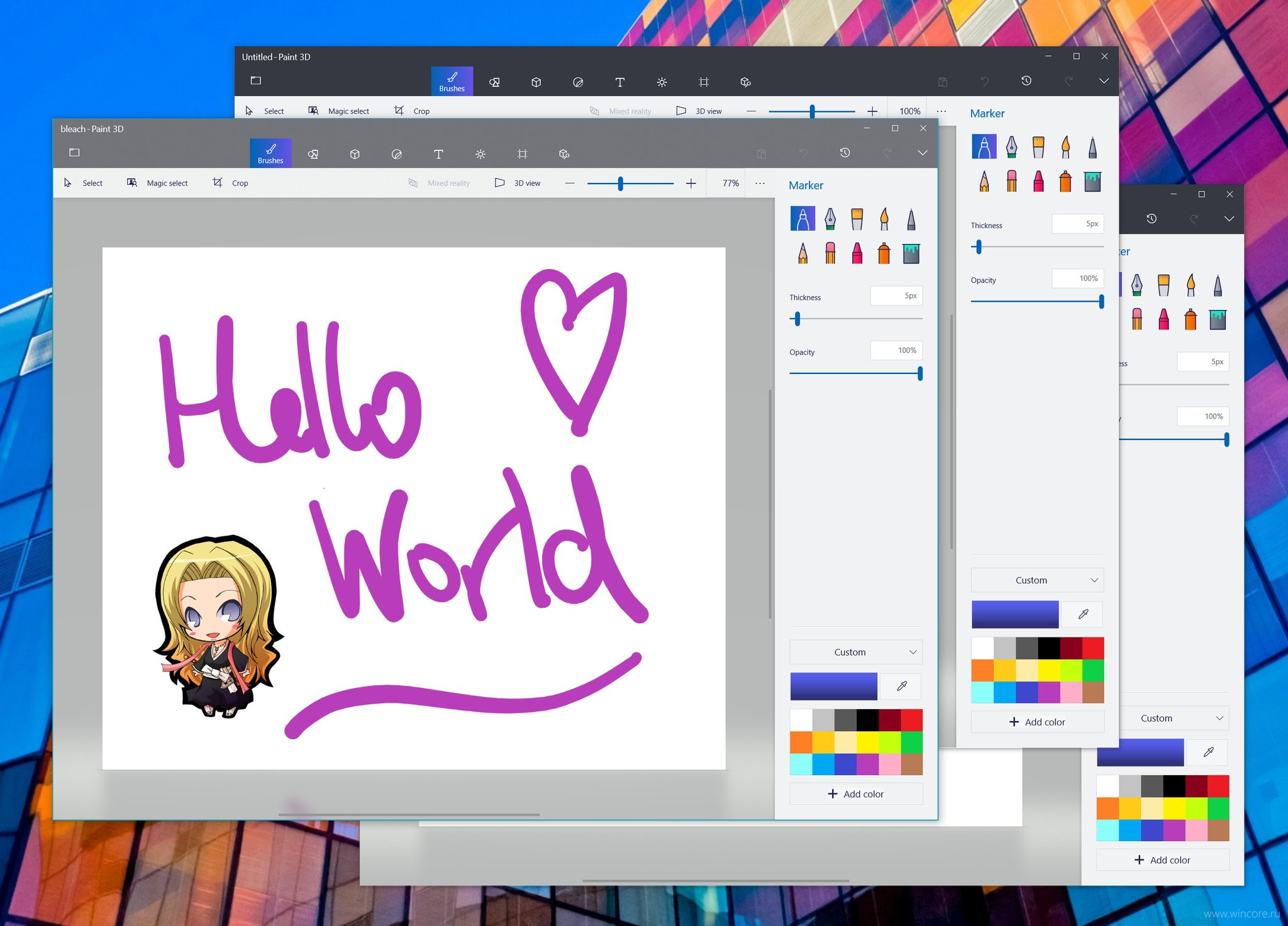The height and width of the screenshot is (926, 1288).
Task: Click Add color in rightmost window
Action: [1162, 860]
